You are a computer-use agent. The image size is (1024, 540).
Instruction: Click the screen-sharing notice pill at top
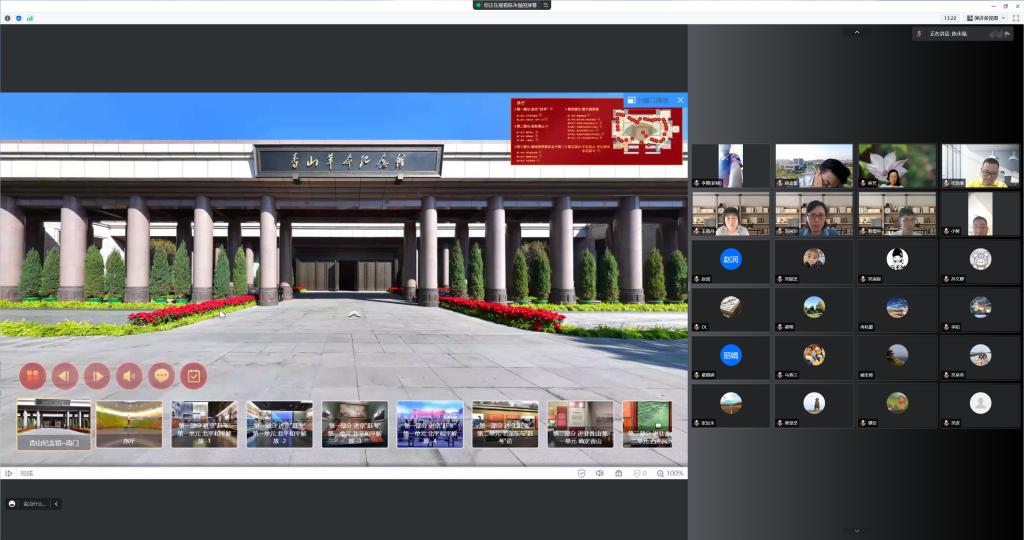pos(512,5)
